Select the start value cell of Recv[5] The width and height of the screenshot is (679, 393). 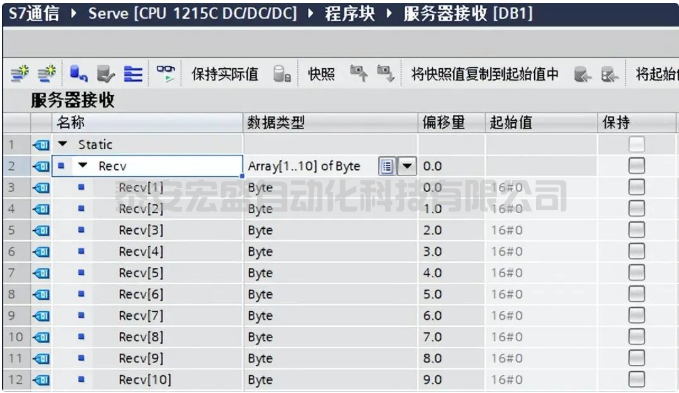(541, 273)
